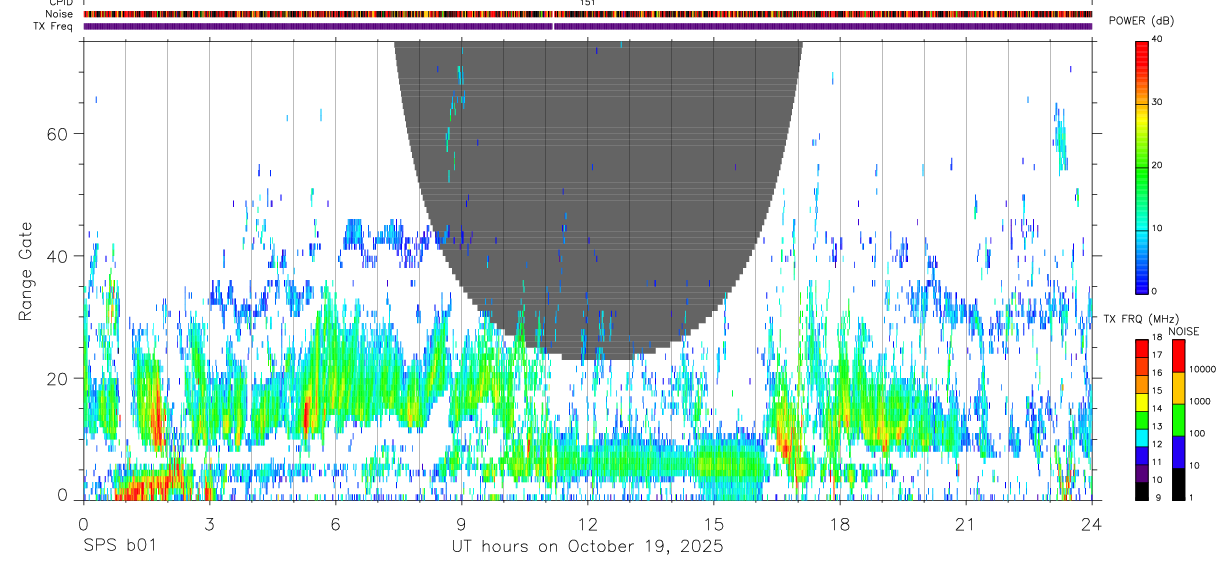Click the 9 tick on UT hours axis
1228x567 pixels.
click(461, 524)
